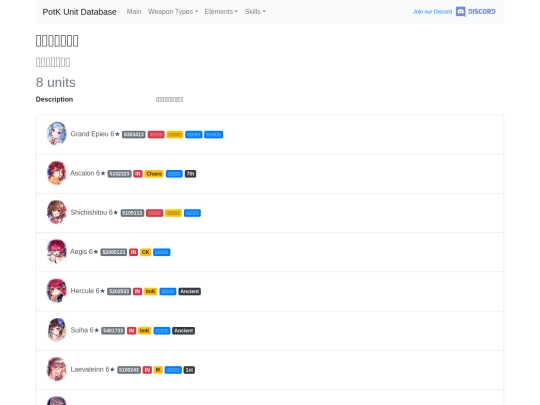Click Suiha's gray ID badge
The width and height of the screenshot is (540, 405).
coord(113,331)
